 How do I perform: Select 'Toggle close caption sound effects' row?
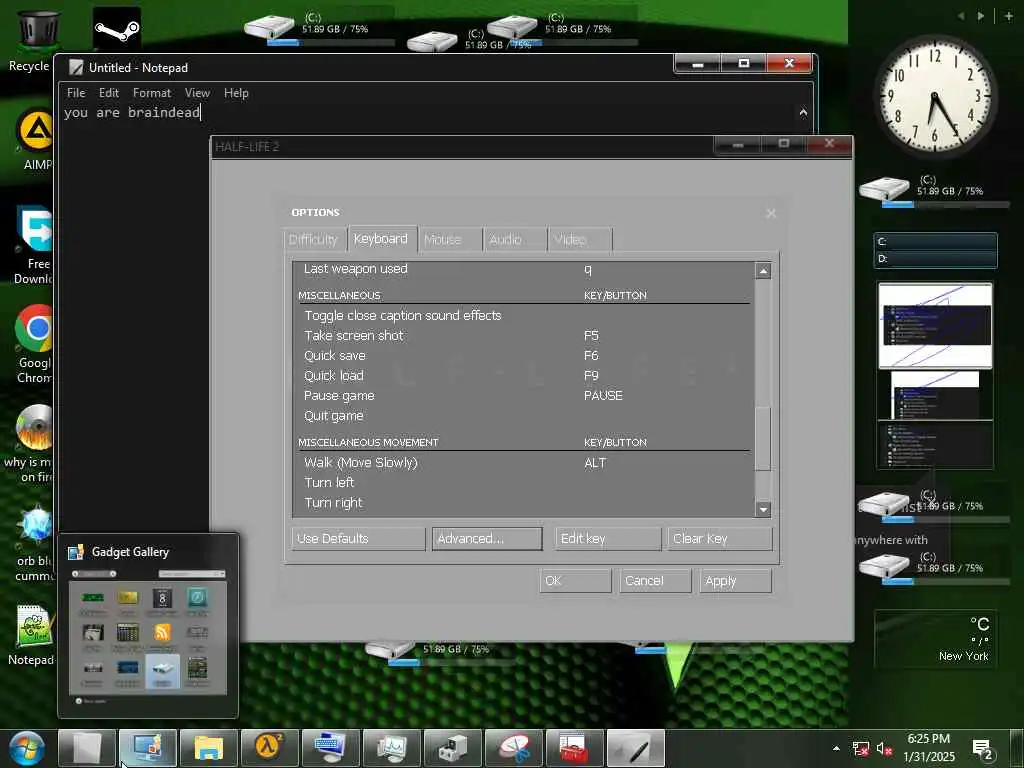pyautogui.click(x=523, y=315)
